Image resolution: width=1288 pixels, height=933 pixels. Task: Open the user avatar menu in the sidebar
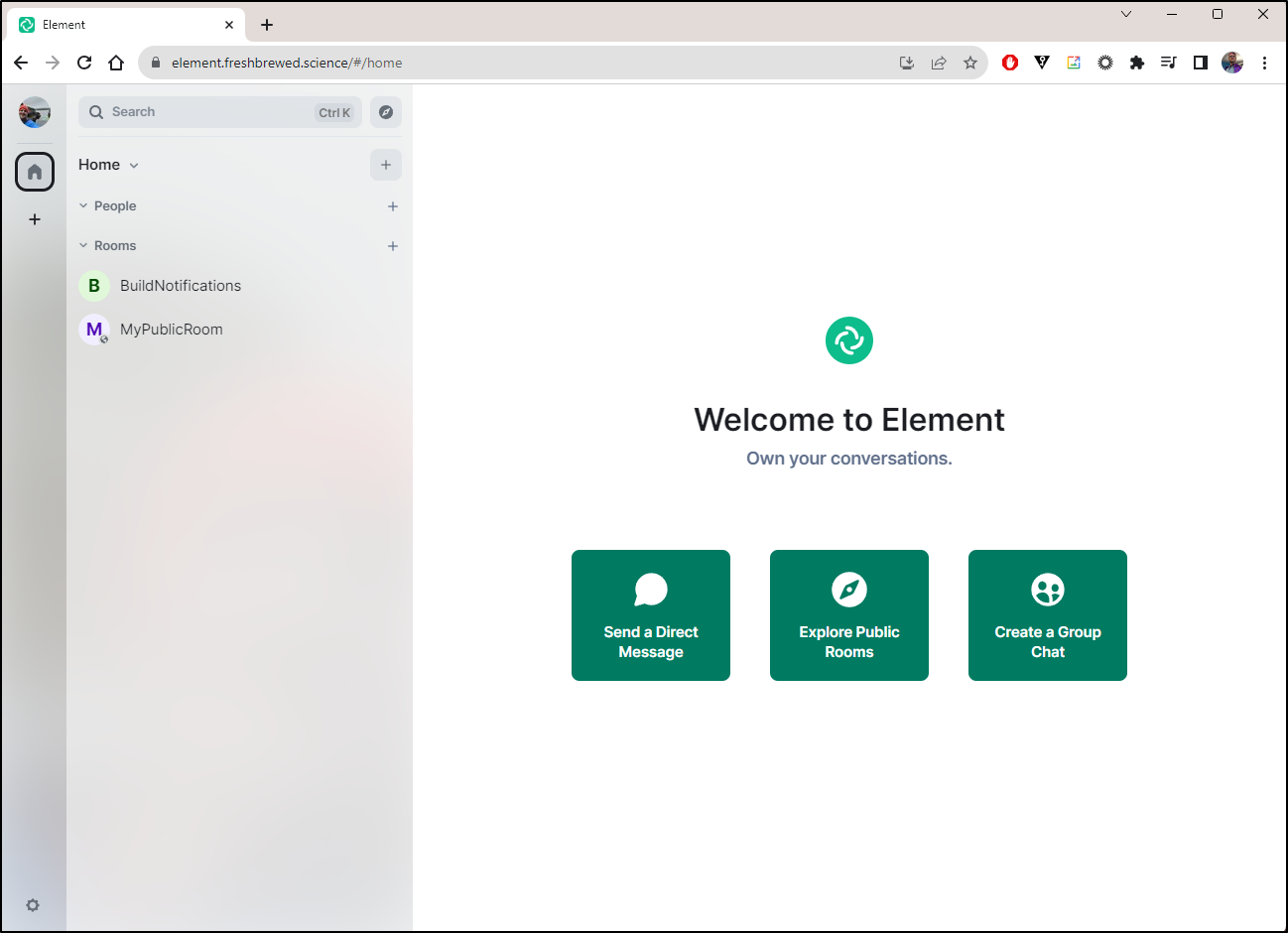tap(35, 112)
